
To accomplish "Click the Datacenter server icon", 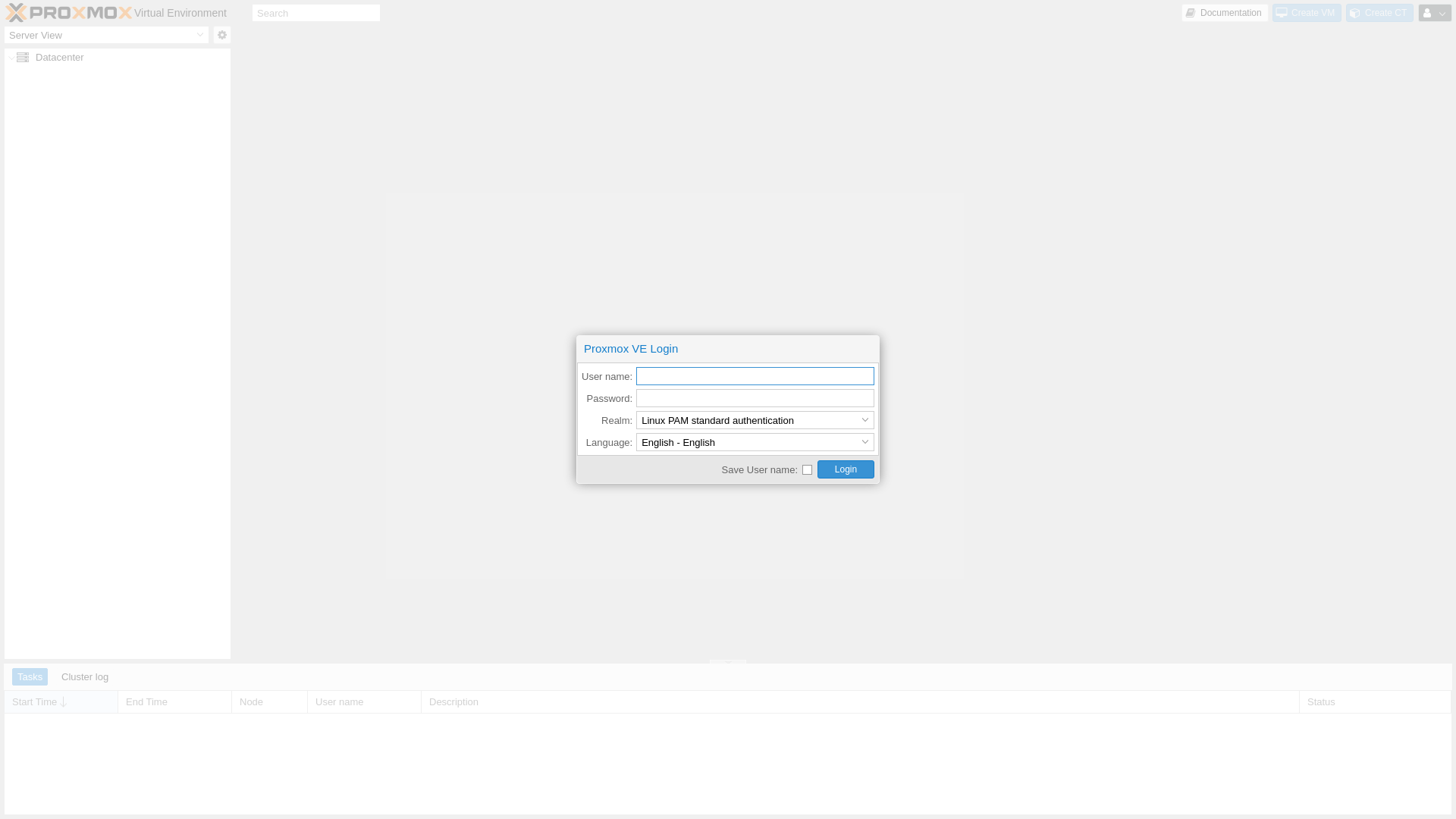I will (x=23, y=58).
